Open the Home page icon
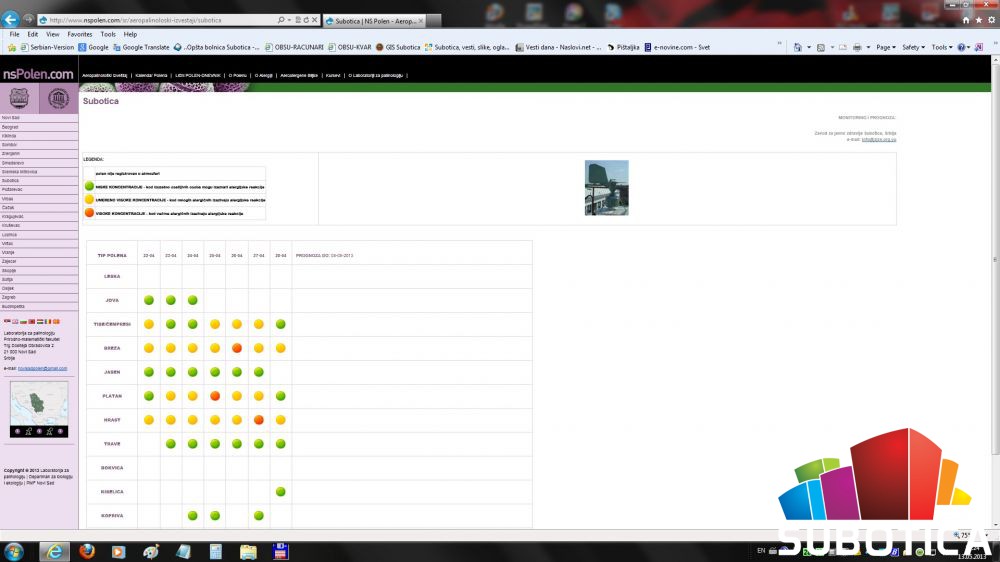The width and height of the screenshot is (1000, 562). tap(965, 20)
